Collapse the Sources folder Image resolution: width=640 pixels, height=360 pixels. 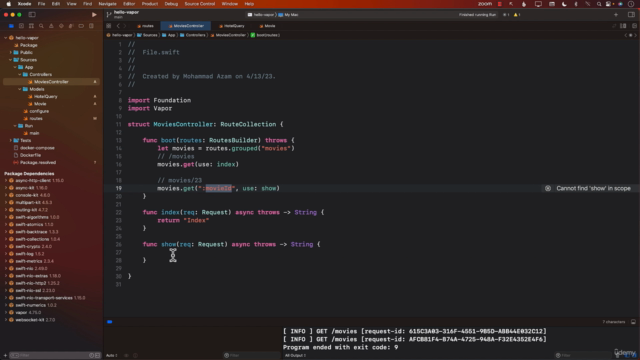11,60
